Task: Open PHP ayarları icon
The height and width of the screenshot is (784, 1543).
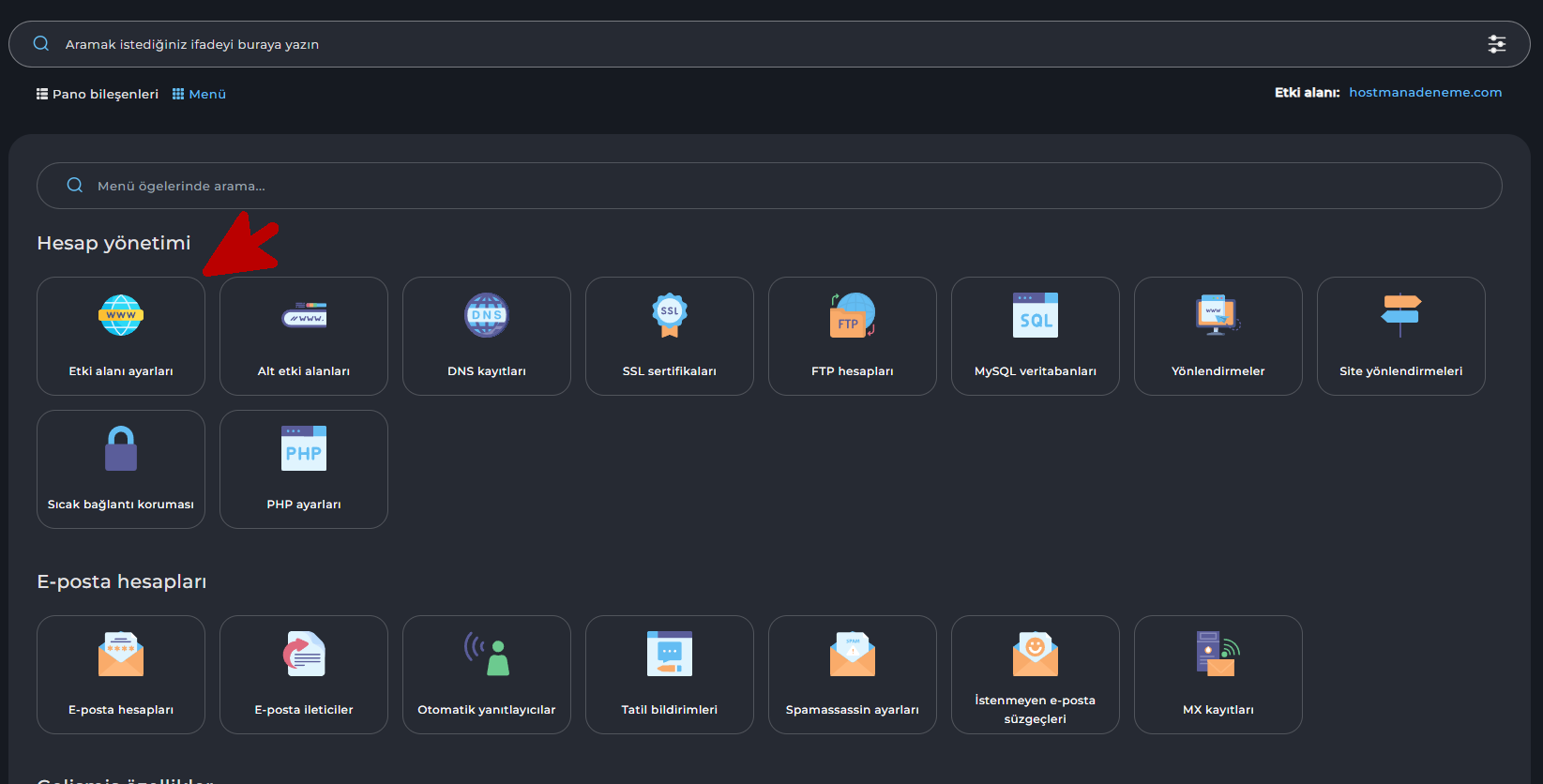Action: pyautogui.click(x=304, y=448)
